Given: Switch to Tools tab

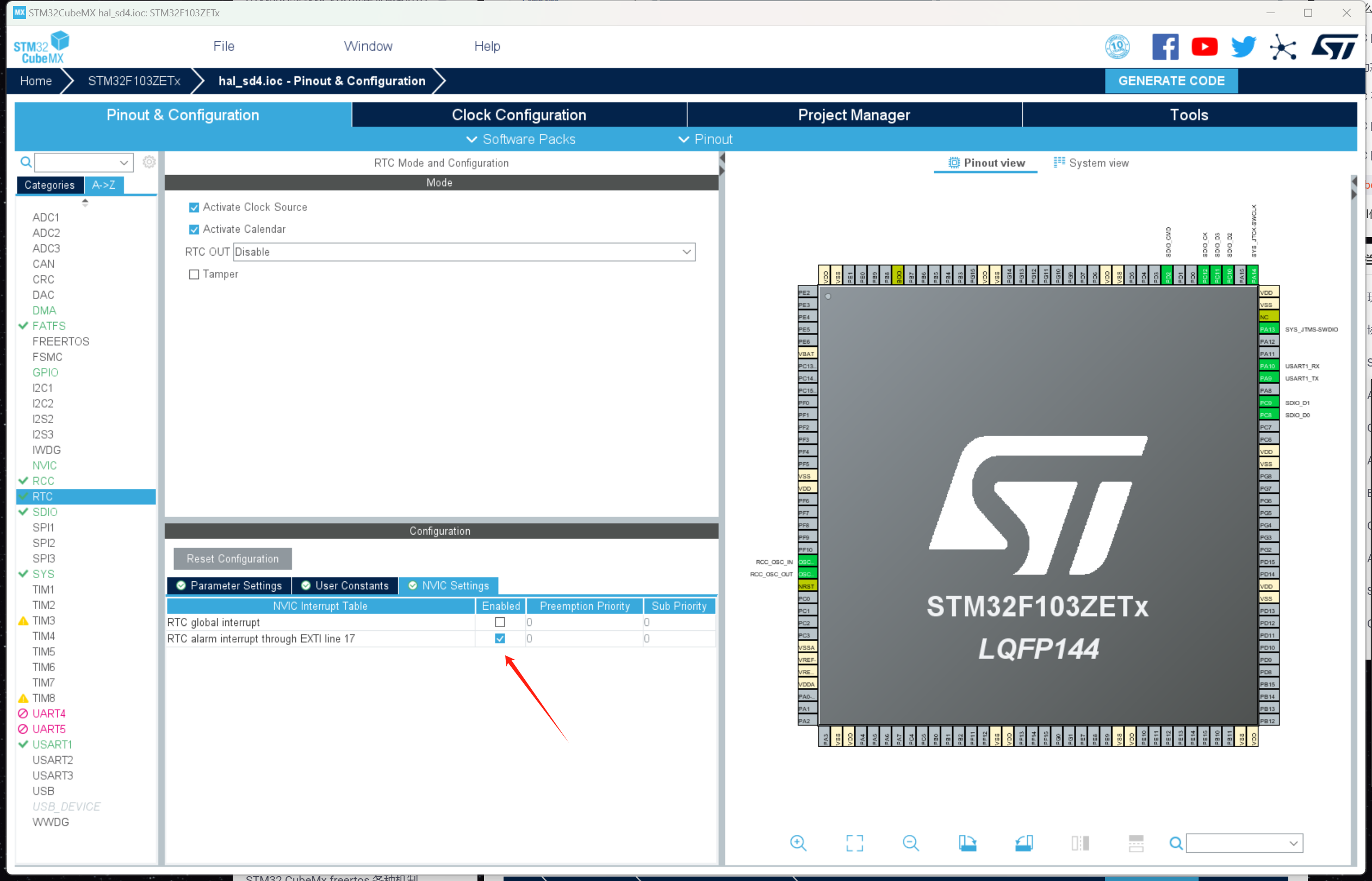Looking at the screenshot, I should pyautogui.click(x=1189, y=115).
